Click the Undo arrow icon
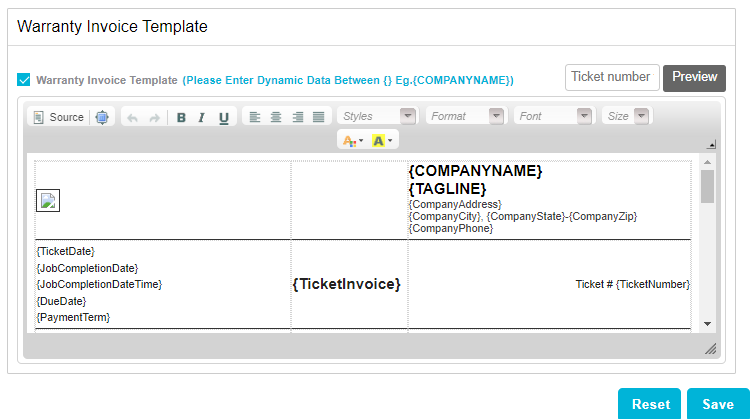The height and width of the screenshot is (419, 751). pyautogui.click(x=132, y=117)
